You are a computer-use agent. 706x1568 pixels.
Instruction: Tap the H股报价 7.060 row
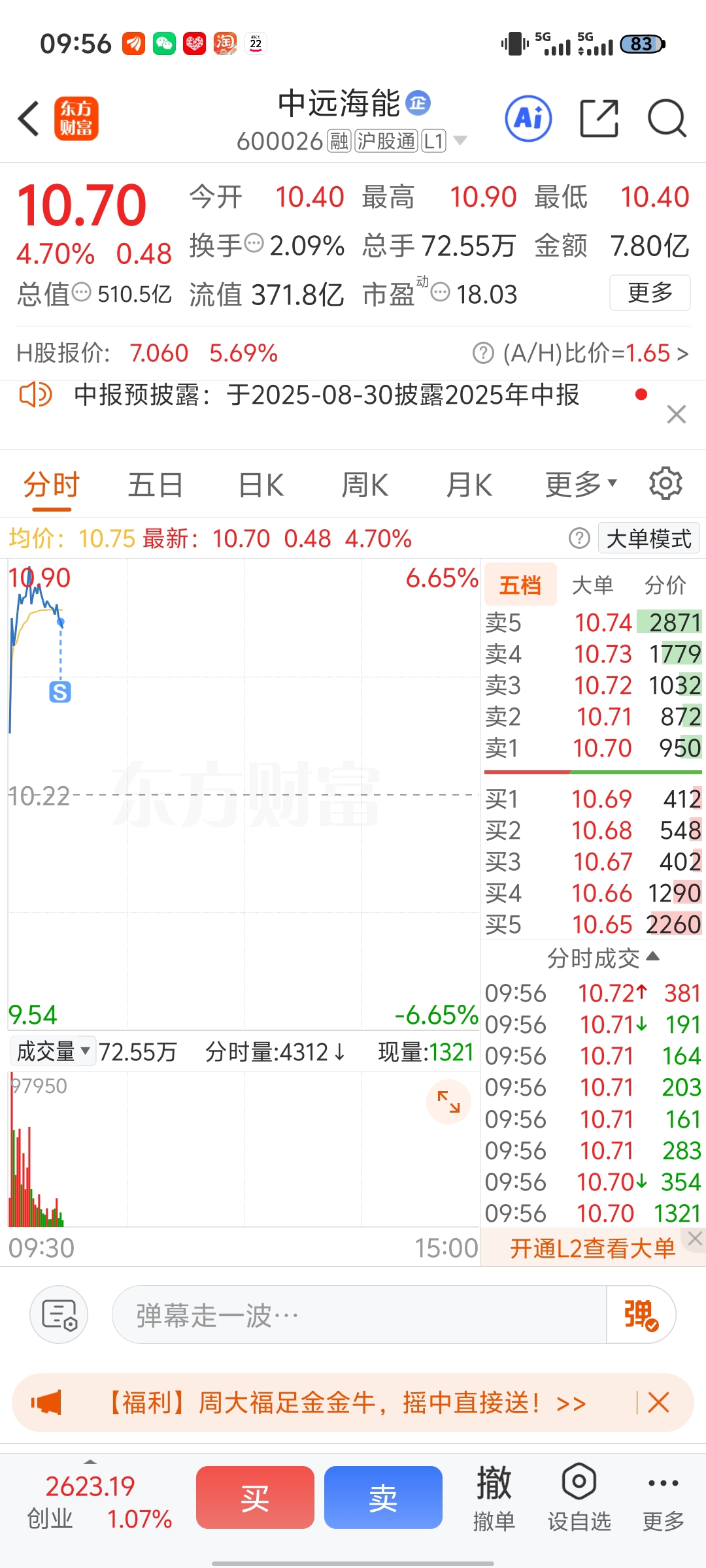[x=147, y=353]
